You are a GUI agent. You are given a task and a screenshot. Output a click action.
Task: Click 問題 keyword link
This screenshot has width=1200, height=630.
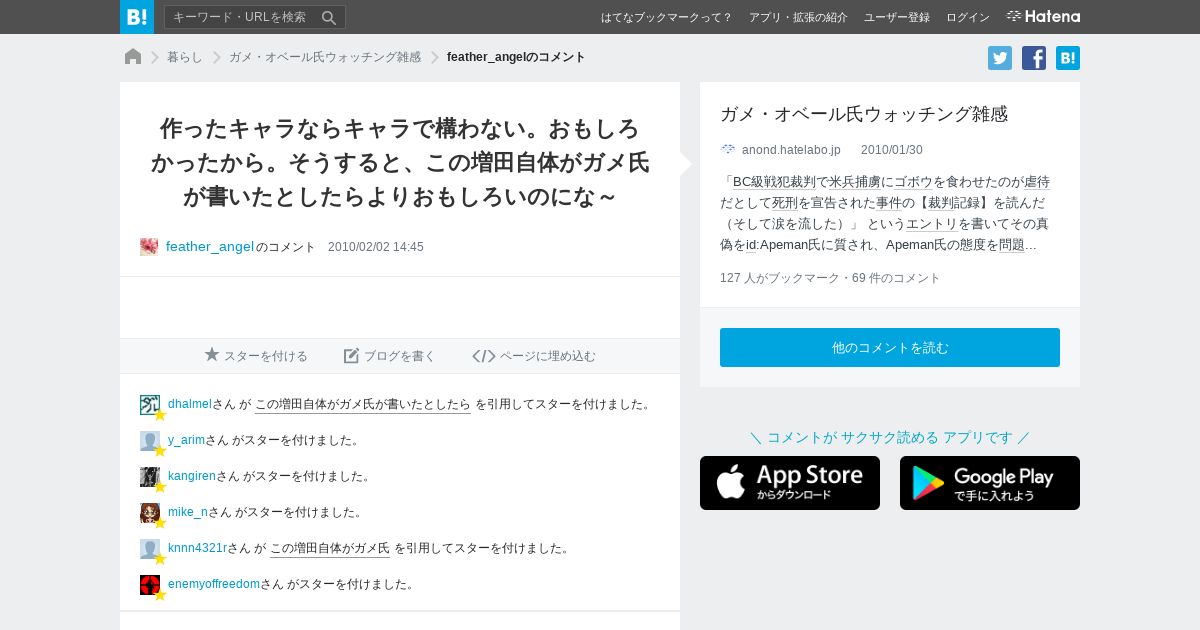(x=1011, y=245)
